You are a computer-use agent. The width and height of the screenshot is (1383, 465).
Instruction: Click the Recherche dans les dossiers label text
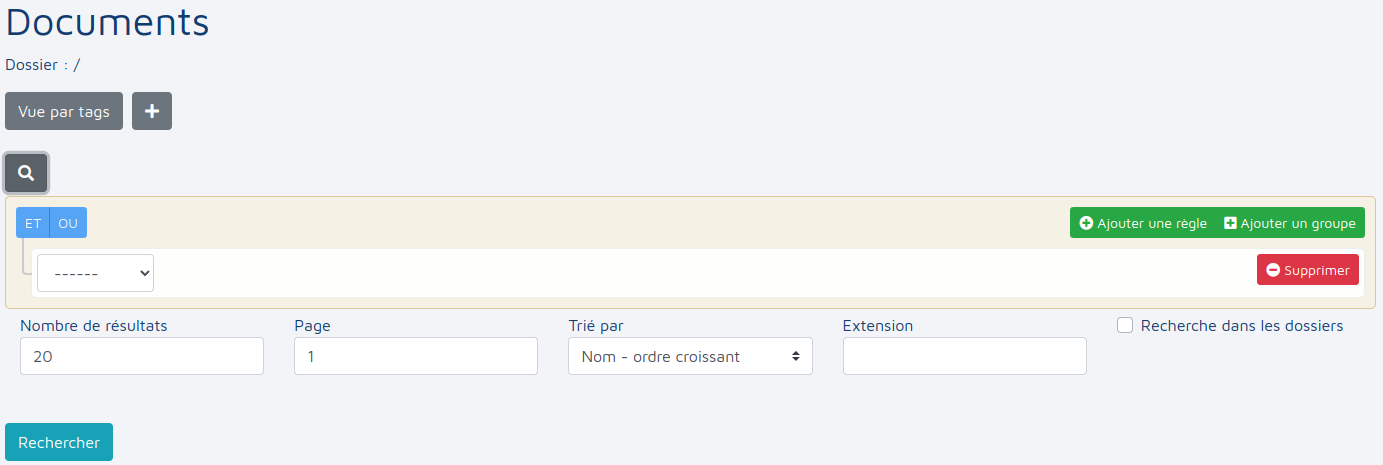point(1241,325)
